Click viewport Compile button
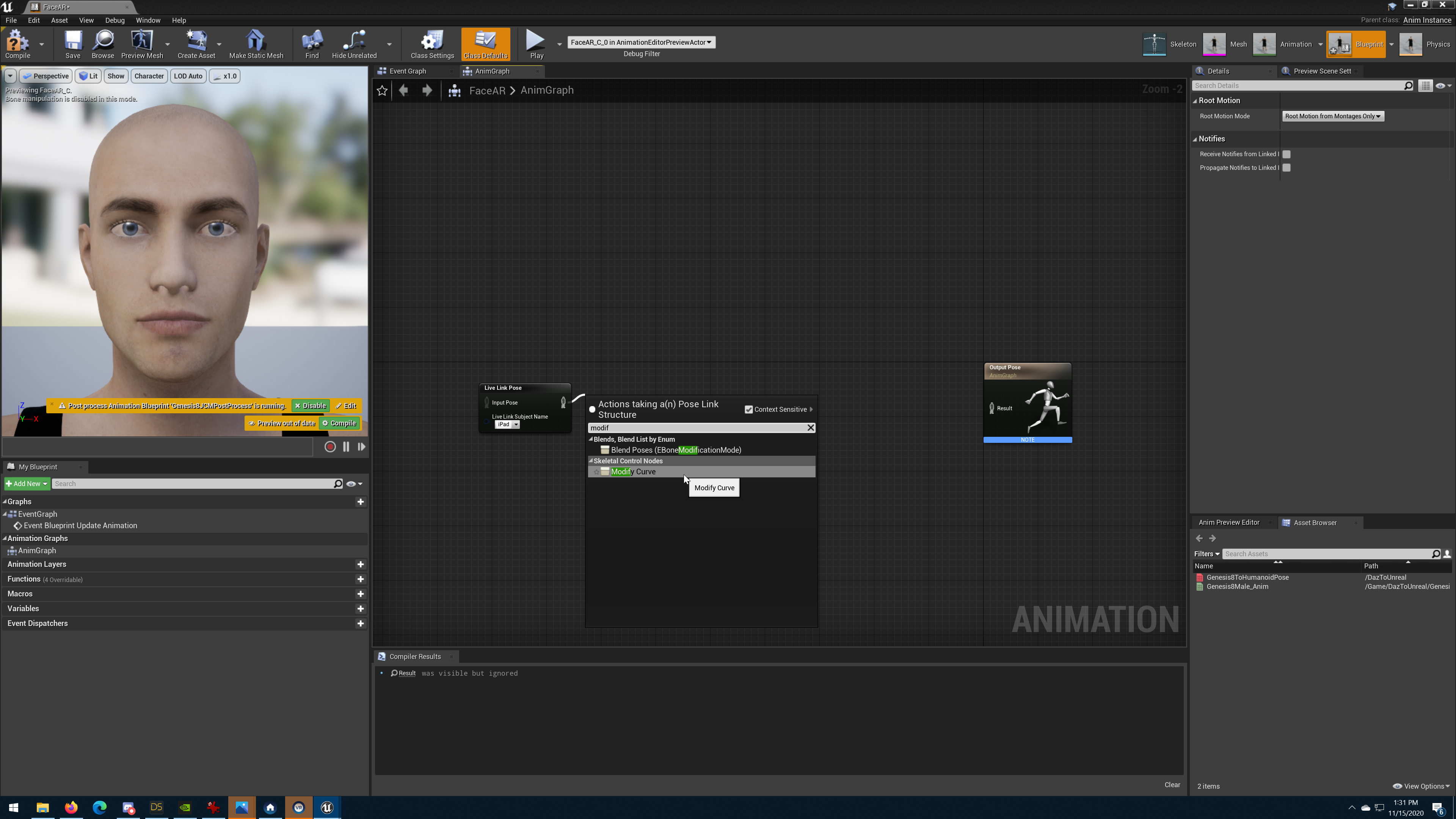Image resolution: width=1456 pixels, height=819 pixels. point(339,424)
